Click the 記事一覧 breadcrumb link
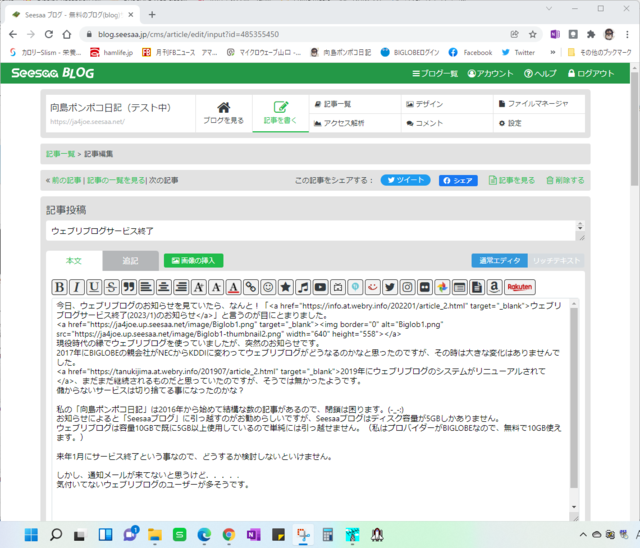Screen dimensions: 640x548 [x=60, y=154]
